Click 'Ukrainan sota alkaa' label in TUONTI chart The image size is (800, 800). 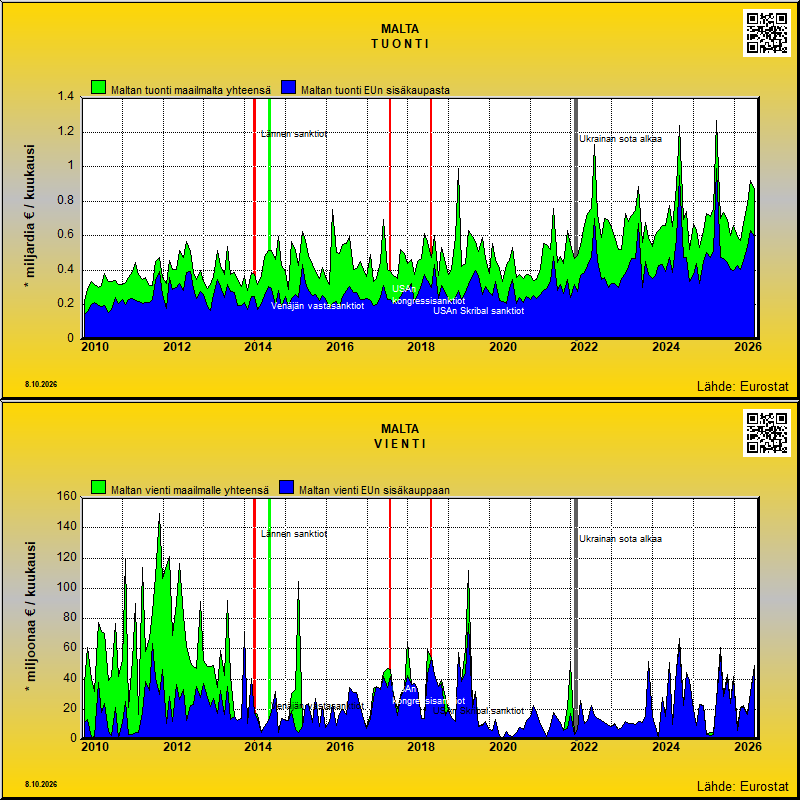(620, 139)
